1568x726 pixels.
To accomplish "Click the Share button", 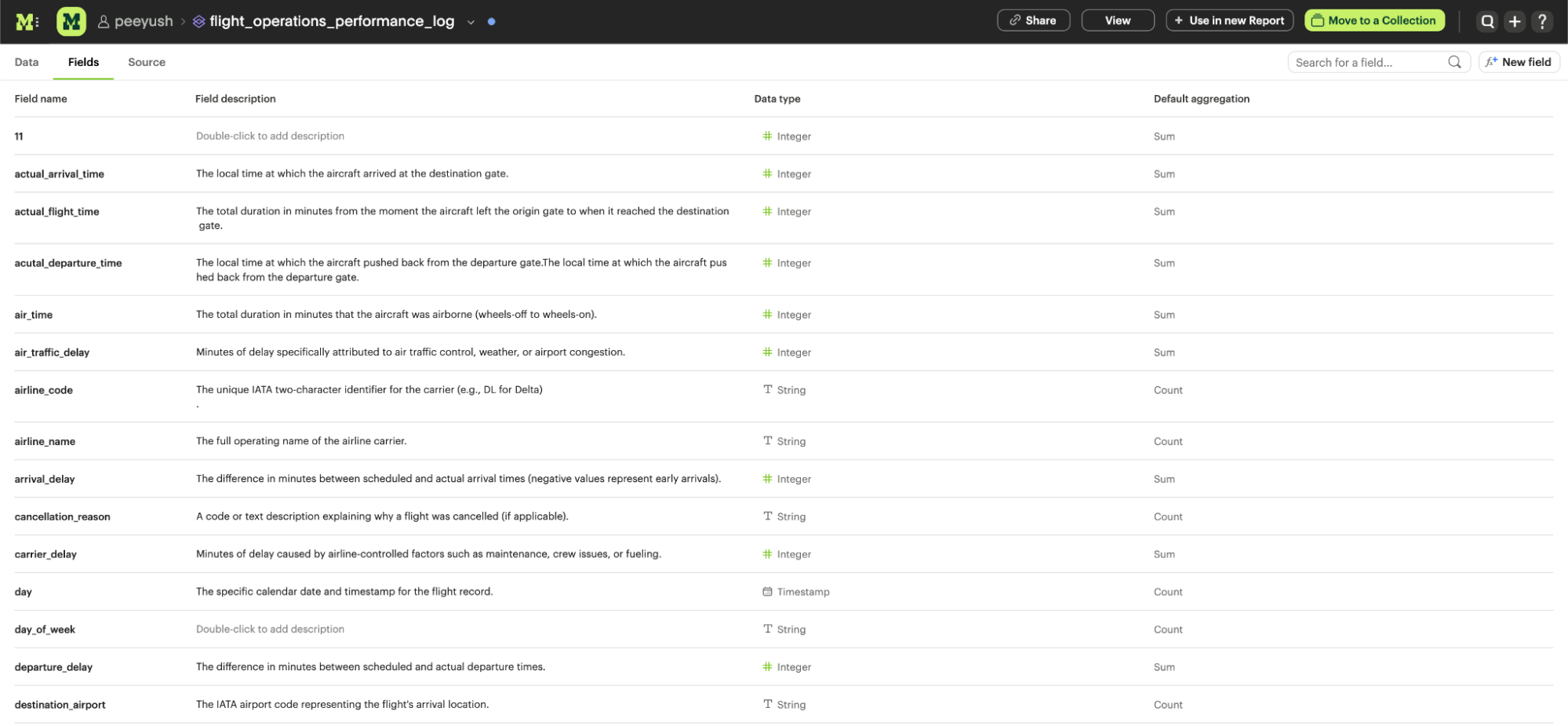I will pos(1033,20).
